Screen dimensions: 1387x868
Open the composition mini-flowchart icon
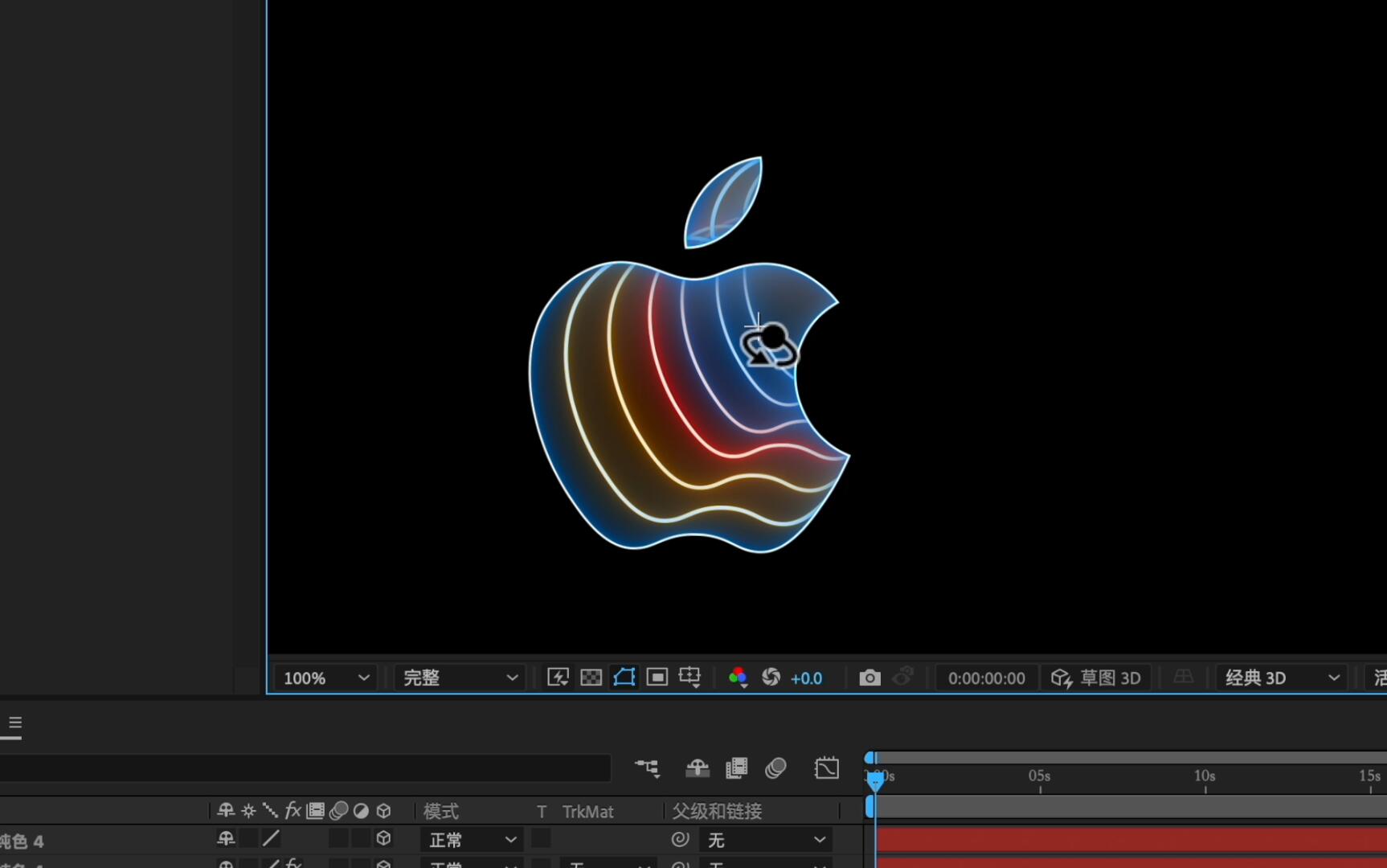tap(647, 768)
